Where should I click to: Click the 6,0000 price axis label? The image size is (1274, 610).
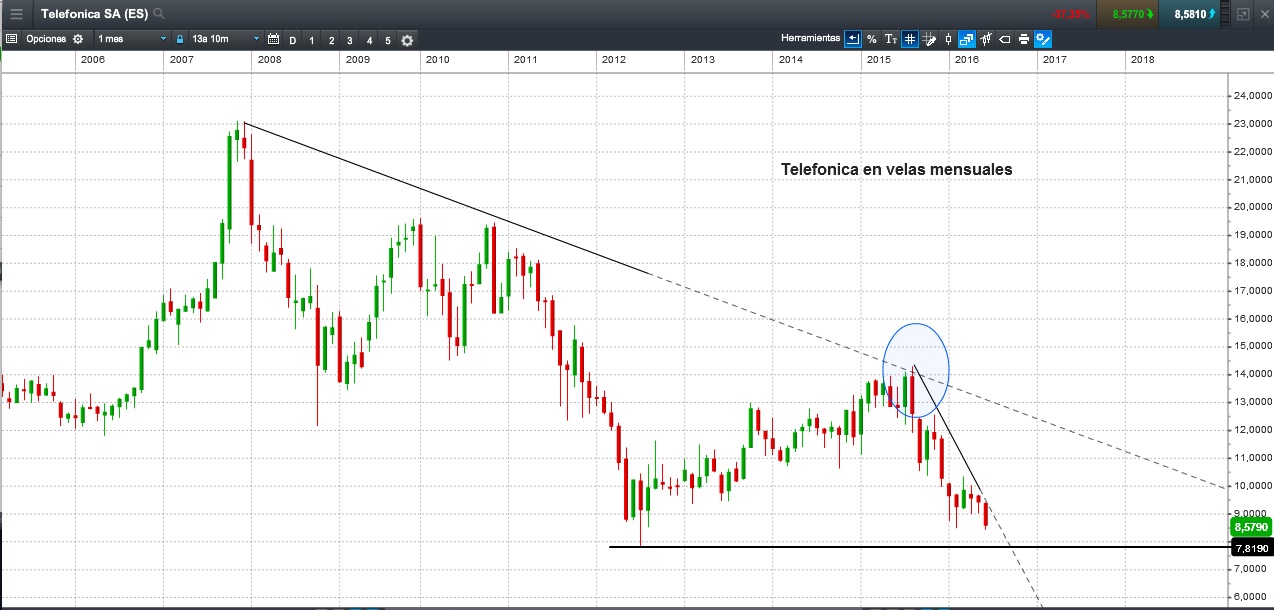pyautogui.click(x=1254, y=597)
